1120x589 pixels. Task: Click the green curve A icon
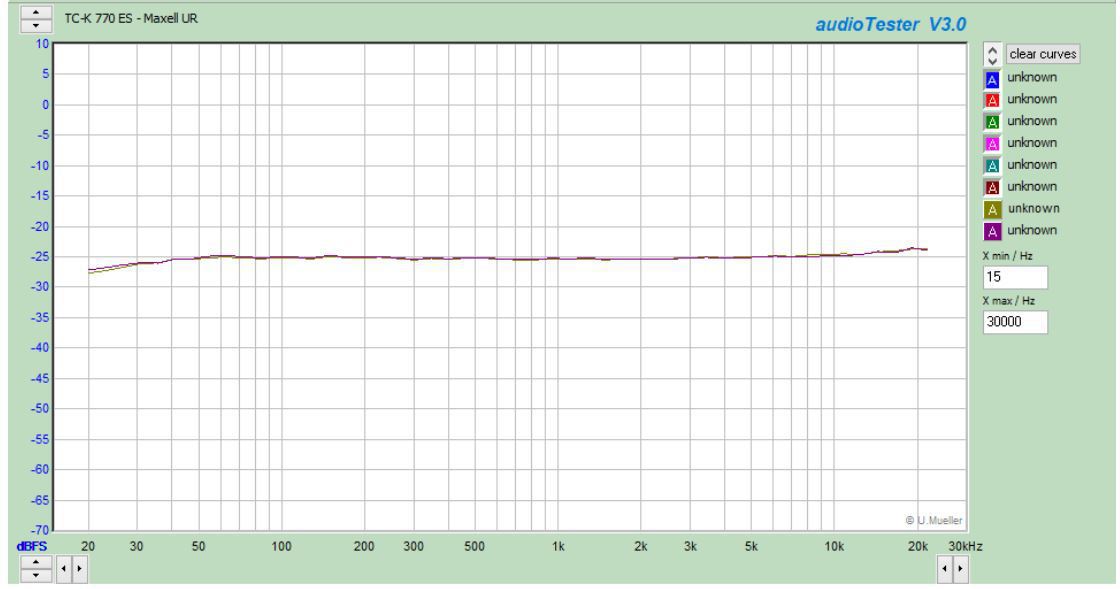[x=992, y=122]
